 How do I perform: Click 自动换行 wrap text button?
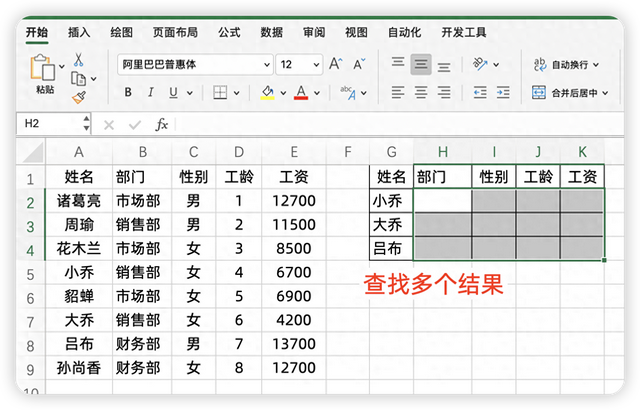566,64
